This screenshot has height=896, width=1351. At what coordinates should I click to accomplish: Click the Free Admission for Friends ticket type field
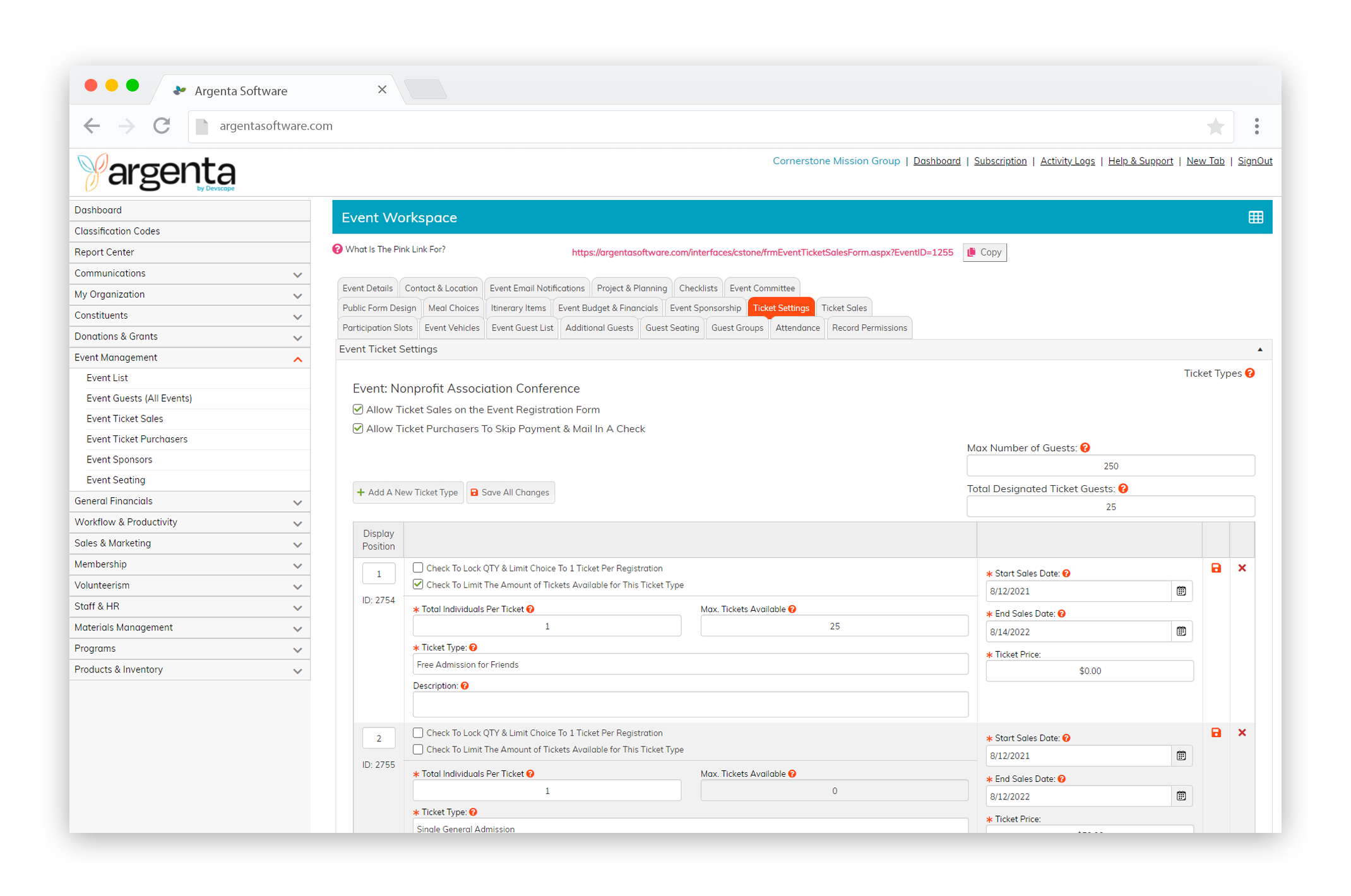click(690, 664)
